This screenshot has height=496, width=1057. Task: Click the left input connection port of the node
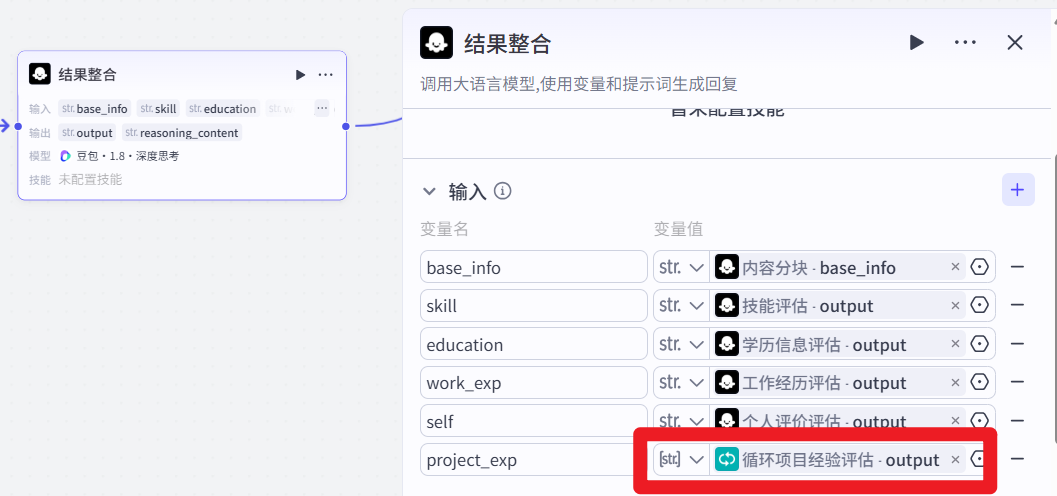pyautogui.click(x=18, y=126)
